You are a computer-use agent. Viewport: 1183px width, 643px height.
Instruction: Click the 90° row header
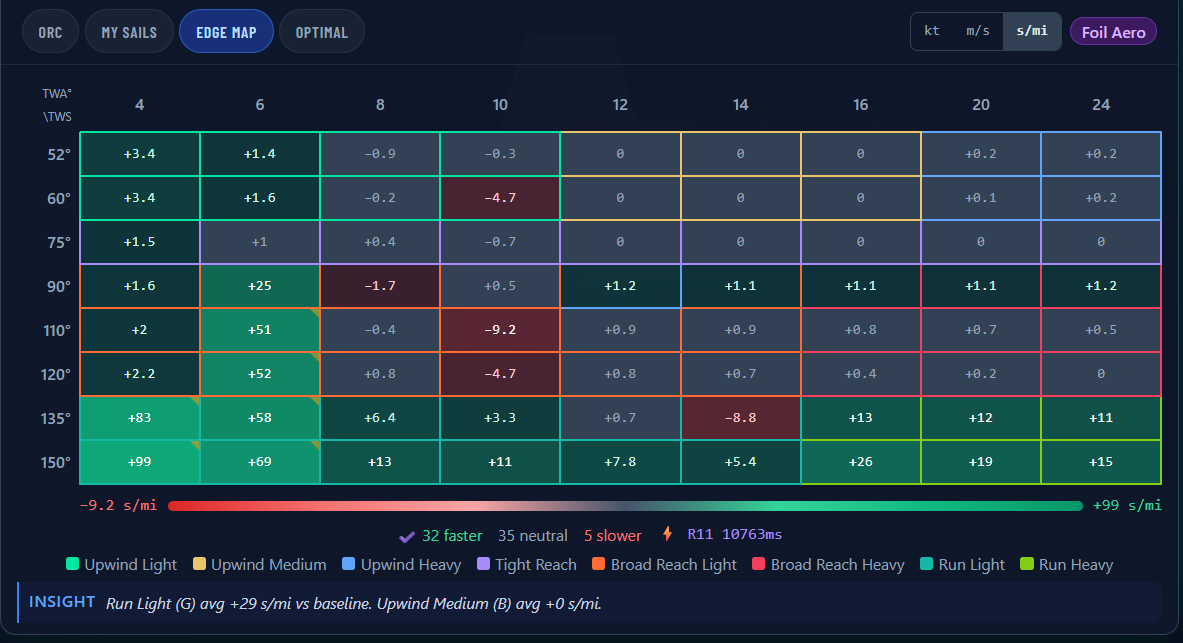[59, 286]
